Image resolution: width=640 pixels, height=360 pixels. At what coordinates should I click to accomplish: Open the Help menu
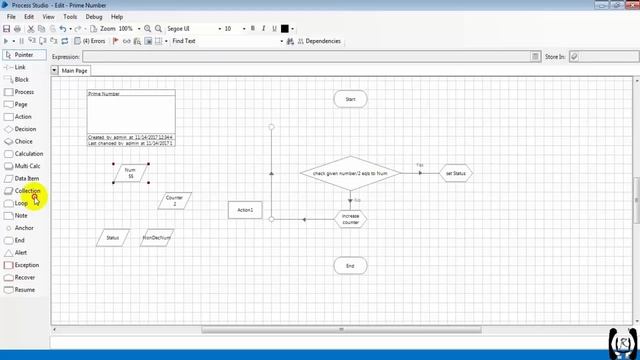[x=117, y=17]
